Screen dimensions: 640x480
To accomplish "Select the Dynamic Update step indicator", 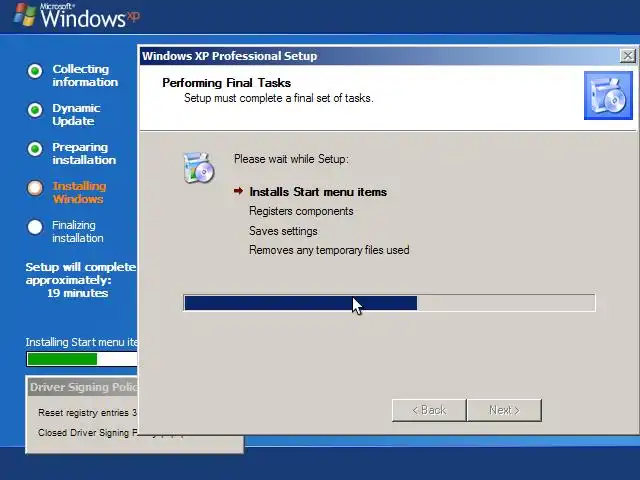I will pyautogui.click(x=35, y=110).
